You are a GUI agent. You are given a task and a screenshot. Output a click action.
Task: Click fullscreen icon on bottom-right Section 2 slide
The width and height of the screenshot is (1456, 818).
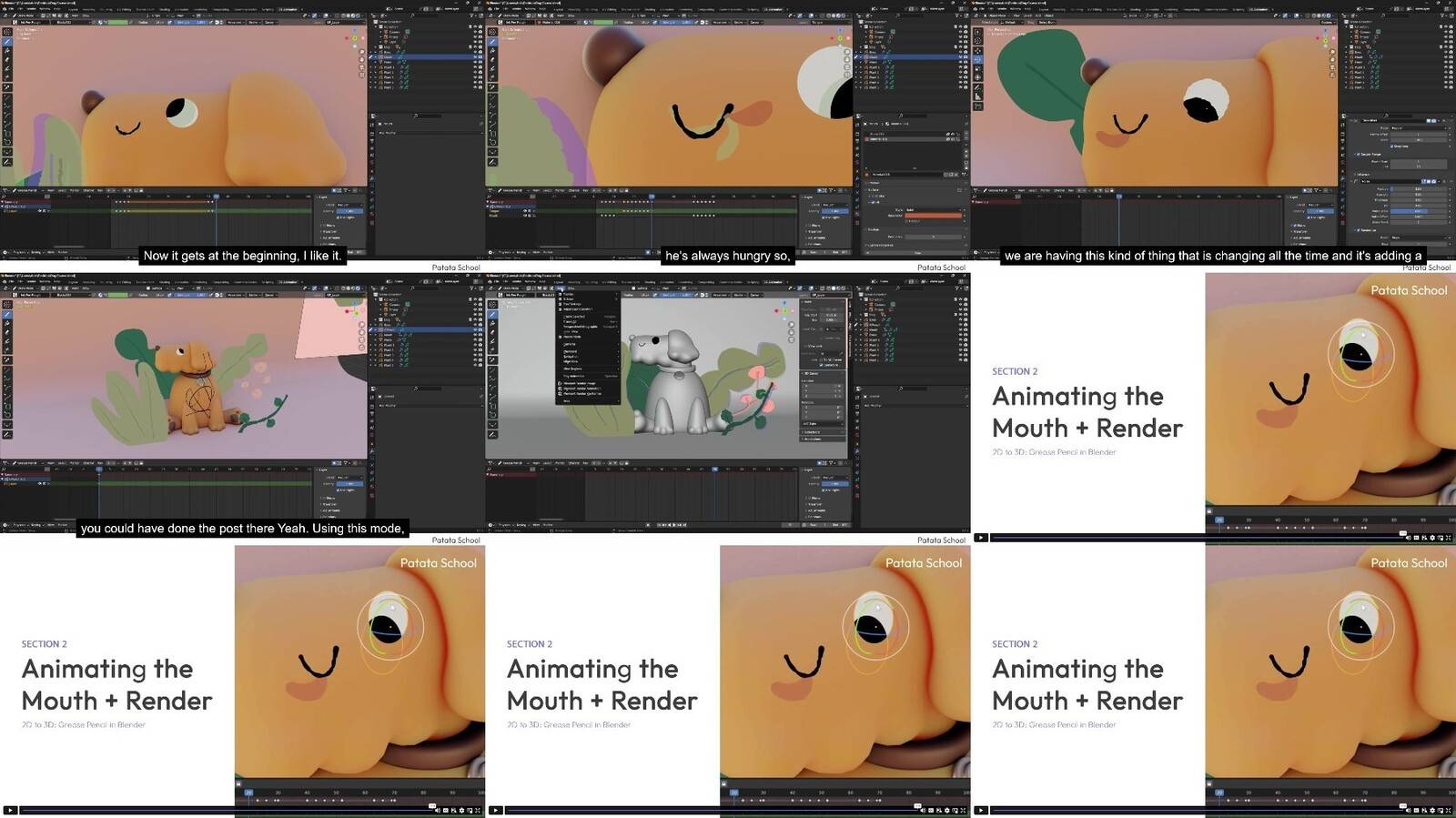coord(1449,811)
